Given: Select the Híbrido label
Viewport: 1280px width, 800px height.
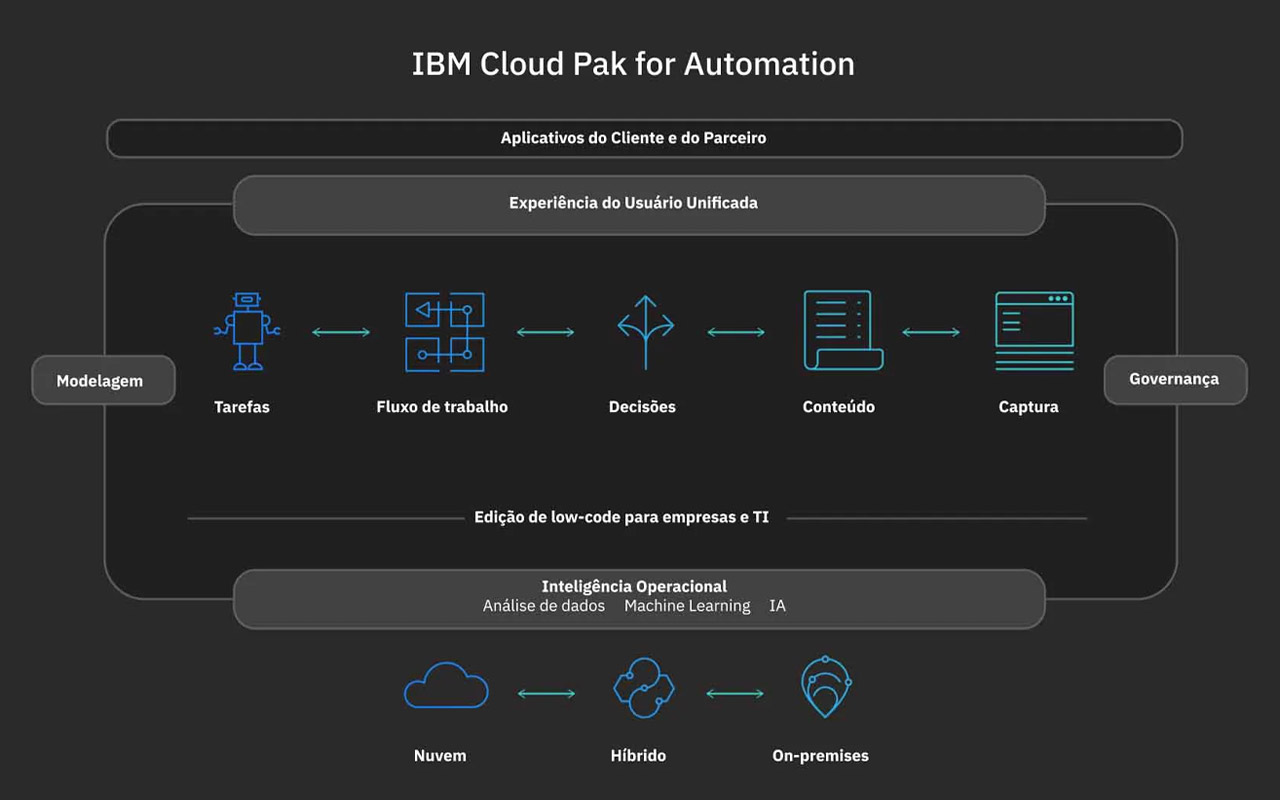Looking at the screenshot, I should 638,756.
